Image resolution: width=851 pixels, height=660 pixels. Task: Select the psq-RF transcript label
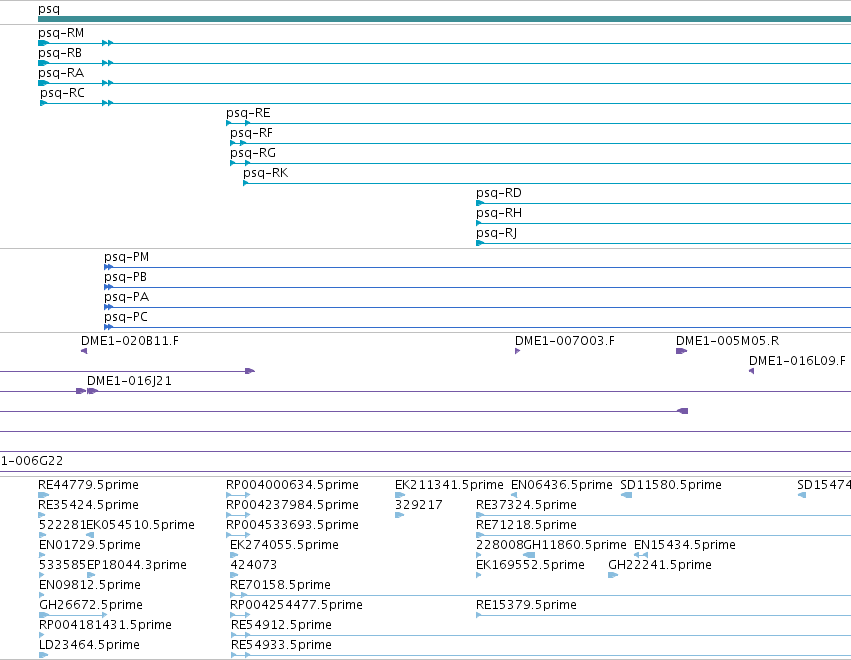tap(251, 133)
